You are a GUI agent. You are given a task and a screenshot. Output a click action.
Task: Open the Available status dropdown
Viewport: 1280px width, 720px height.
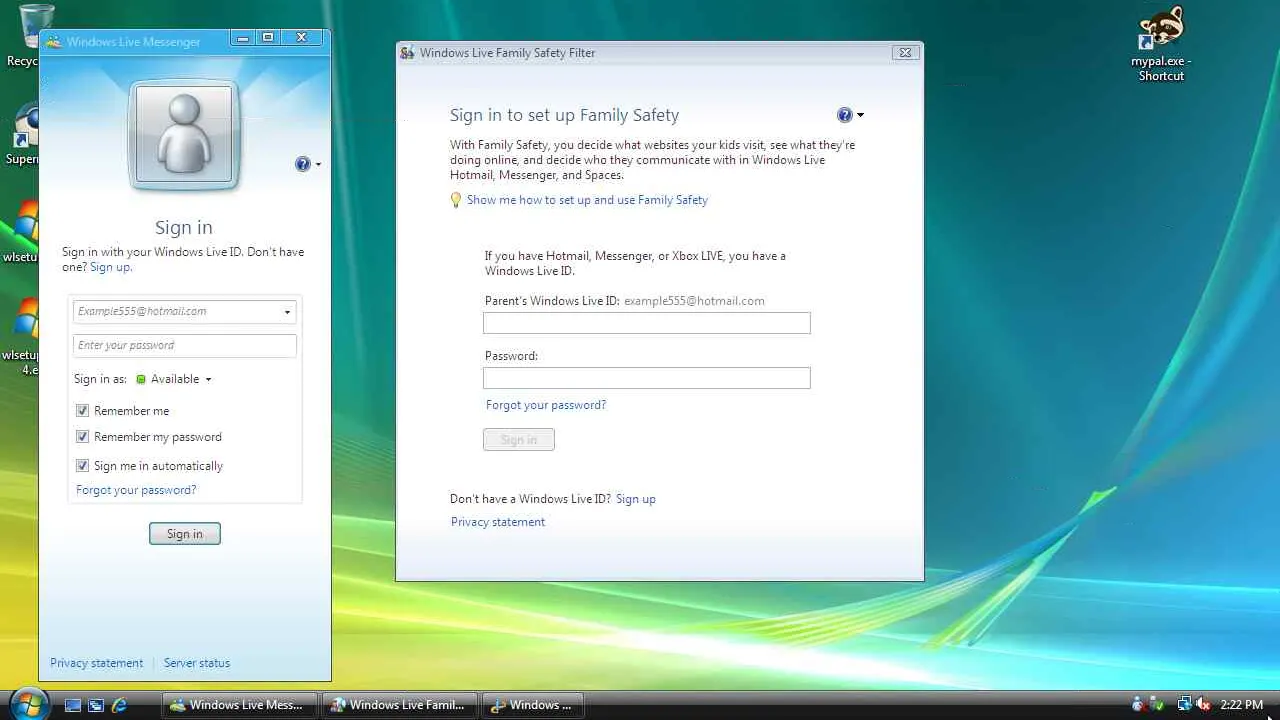tap(174, 379)
